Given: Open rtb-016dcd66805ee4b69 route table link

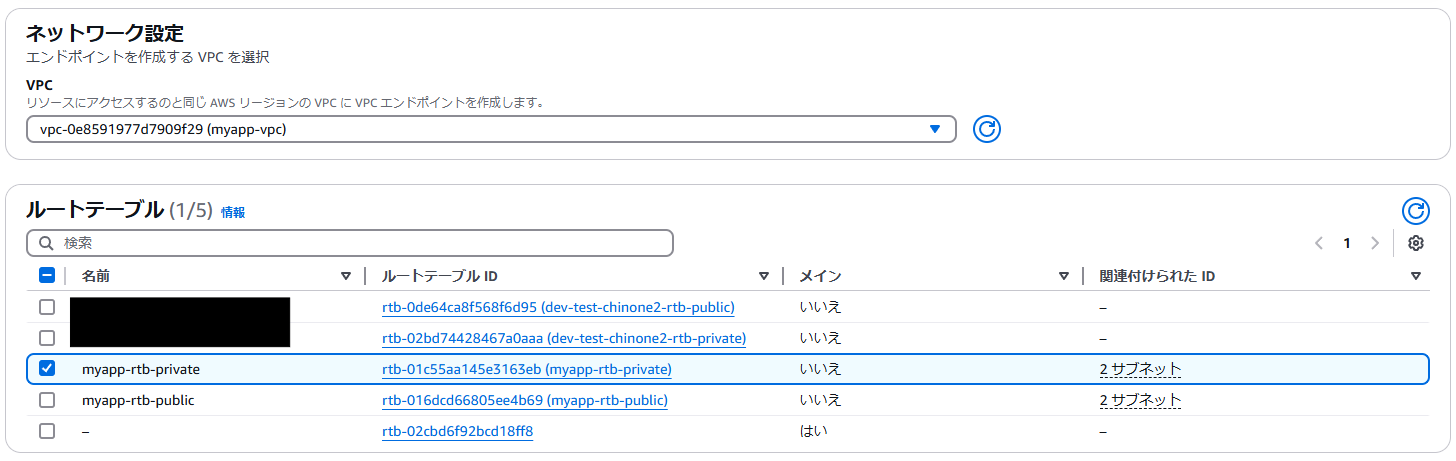Looking at the screenshot, I should [x=525, y=400].
